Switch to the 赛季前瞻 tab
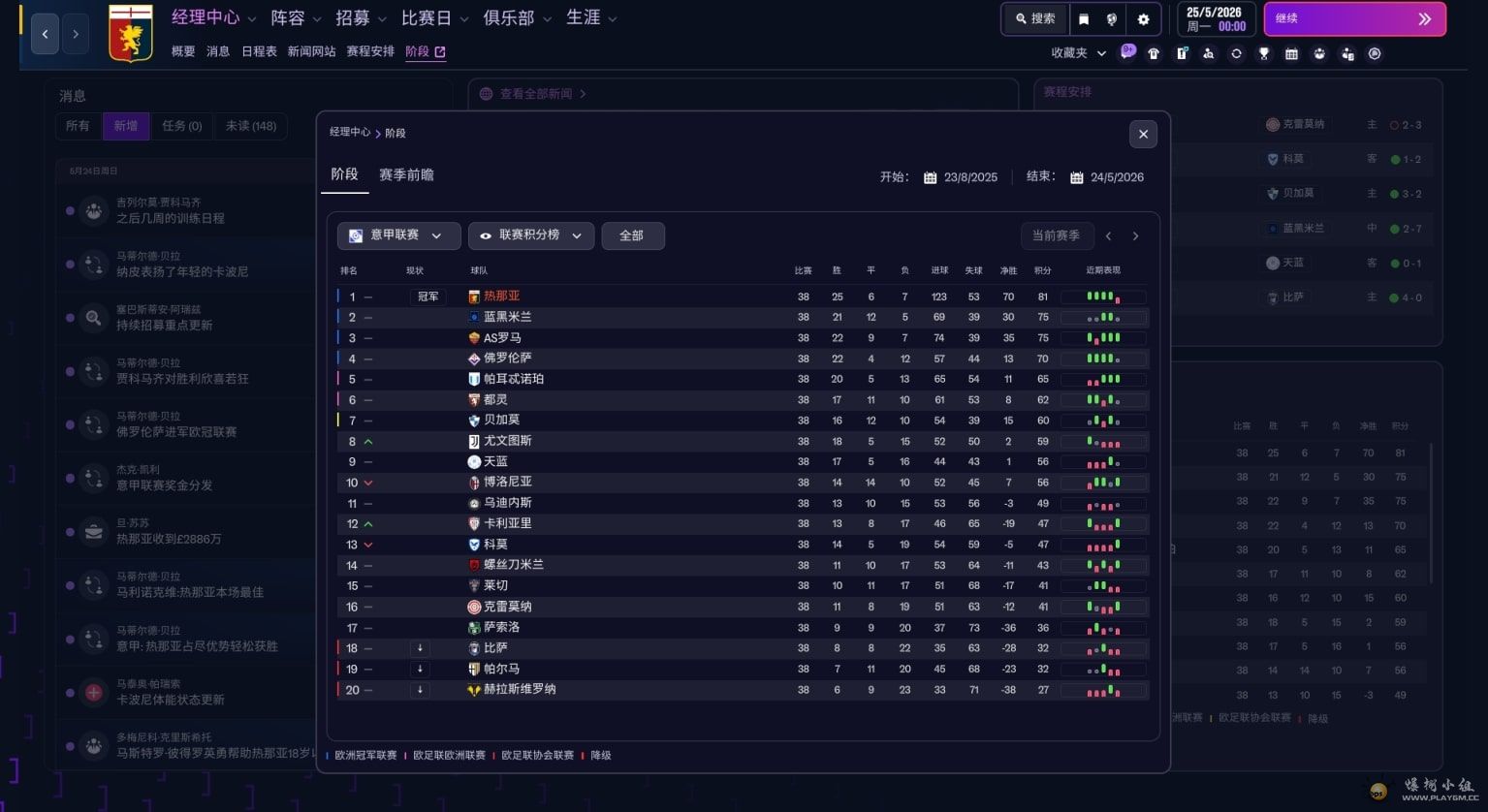The image size is (1488, 812). (x=406, y=175)
